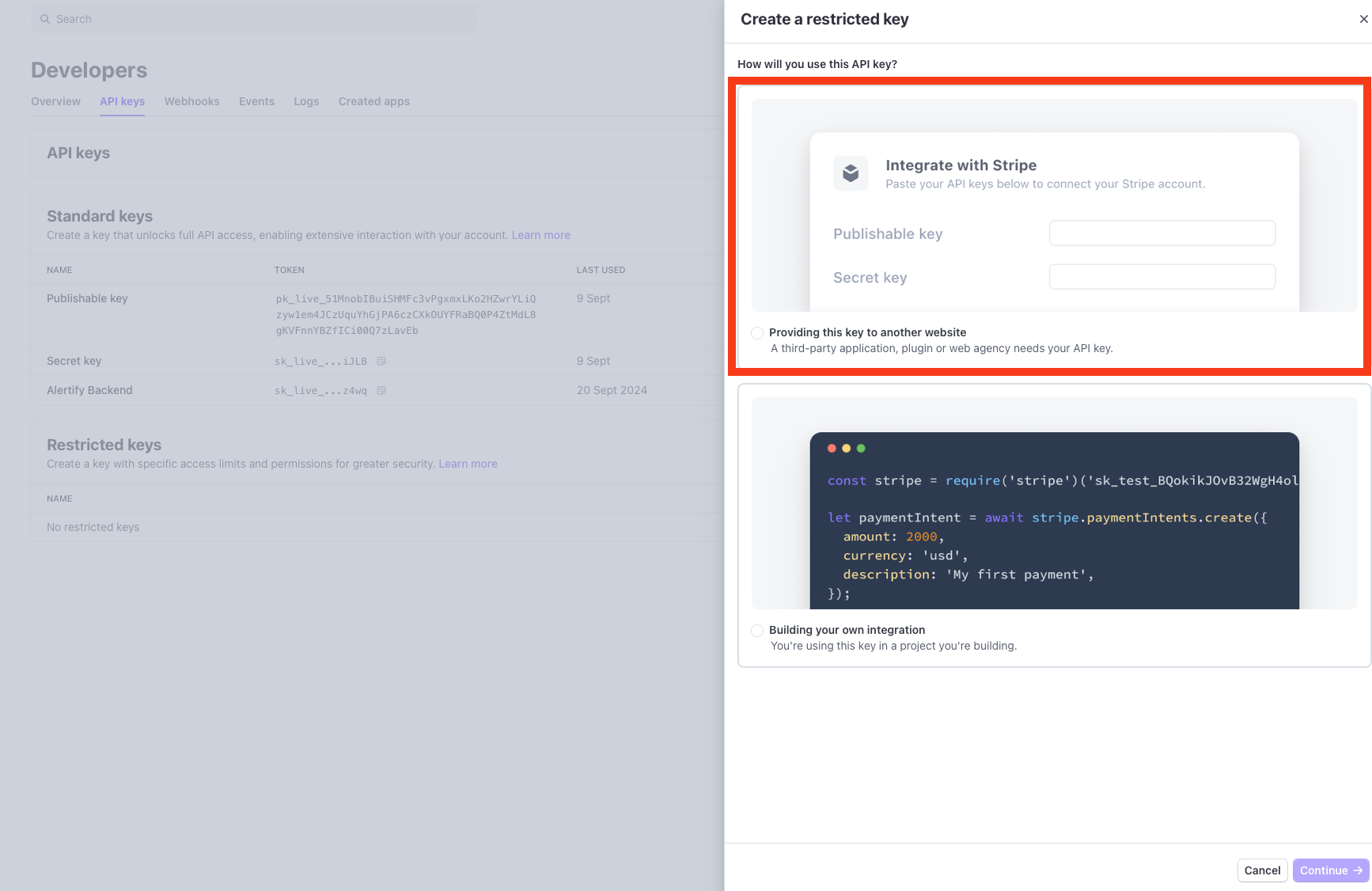Open the Overview tab
Image resolution: width=1372 pixels, height=891 pixels.
[55, 101]
